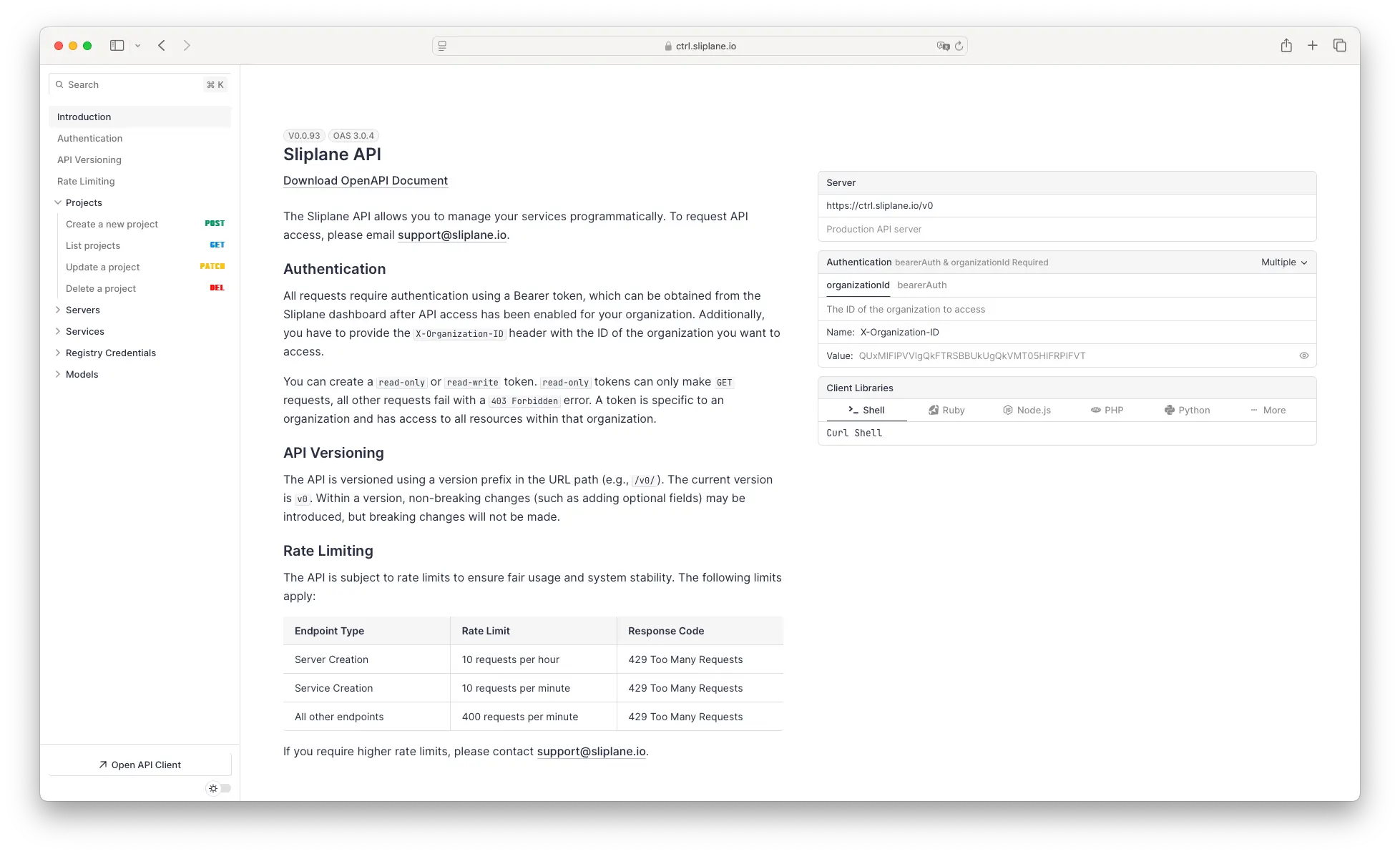Select the Node.js client library
This screenshot has width=1400, height=854.
1027,410
